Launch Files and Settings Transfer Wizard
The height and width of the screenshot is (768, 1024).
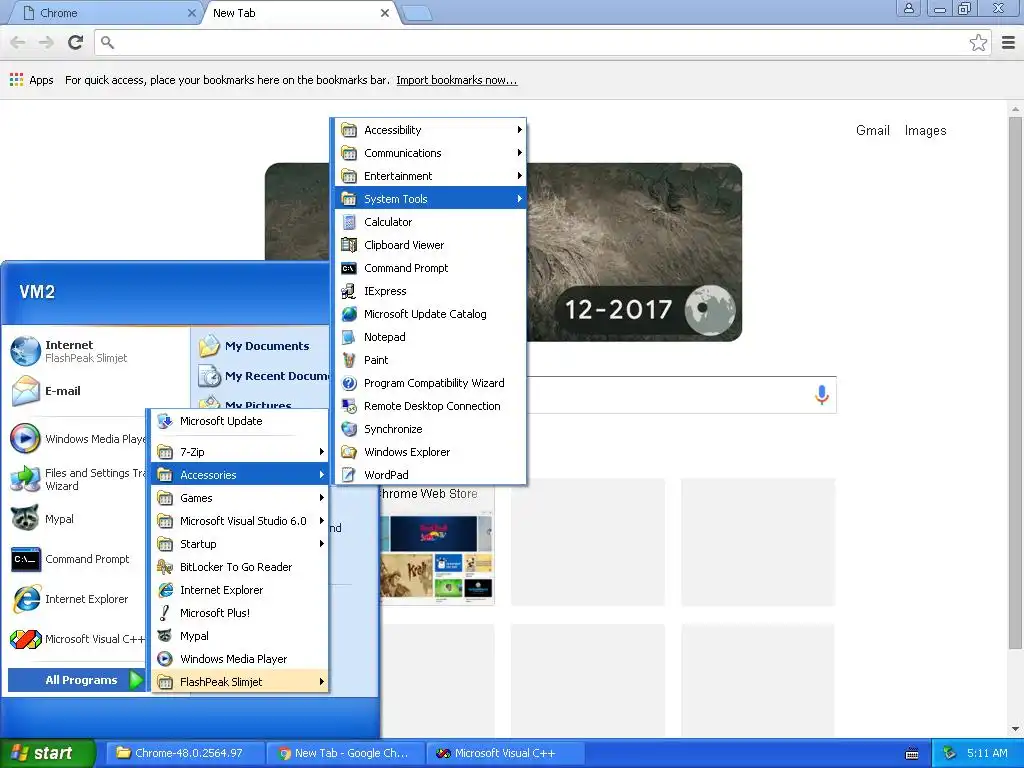77,479
